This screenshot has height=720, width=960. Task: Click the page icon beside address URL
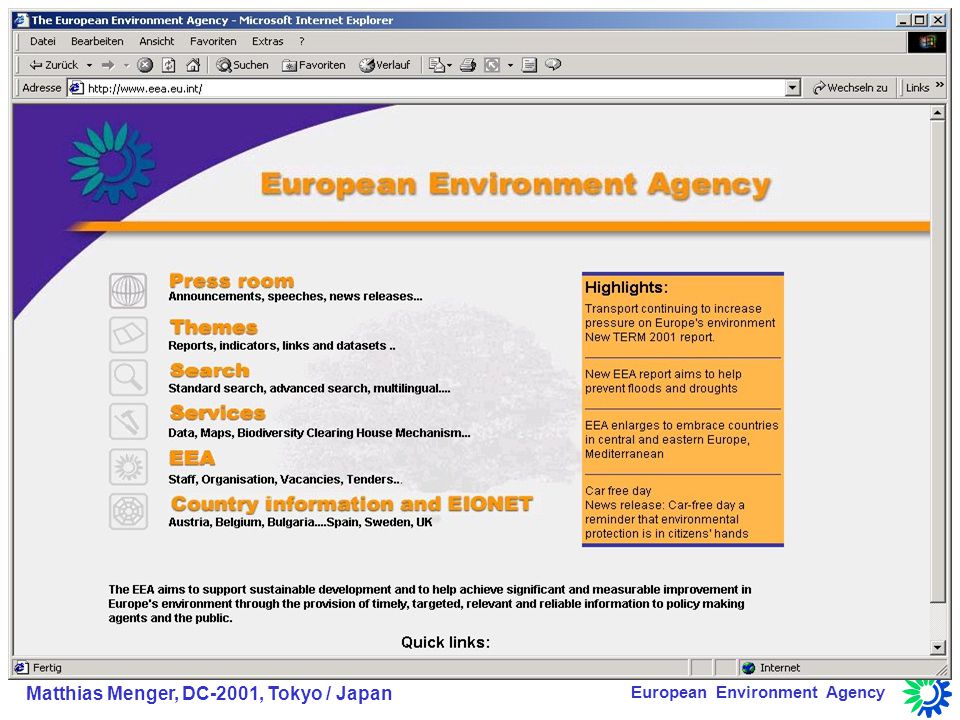tap(76, 88)
